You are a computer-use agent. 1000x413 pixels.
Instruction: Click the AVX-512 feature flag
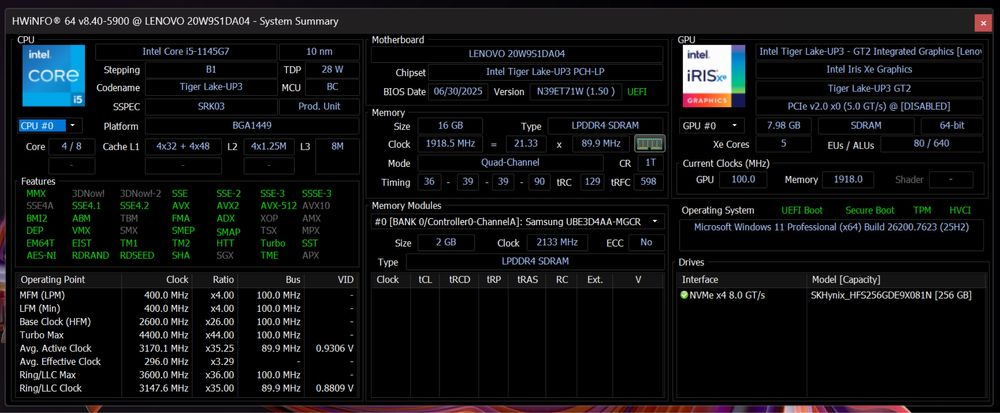279,206
